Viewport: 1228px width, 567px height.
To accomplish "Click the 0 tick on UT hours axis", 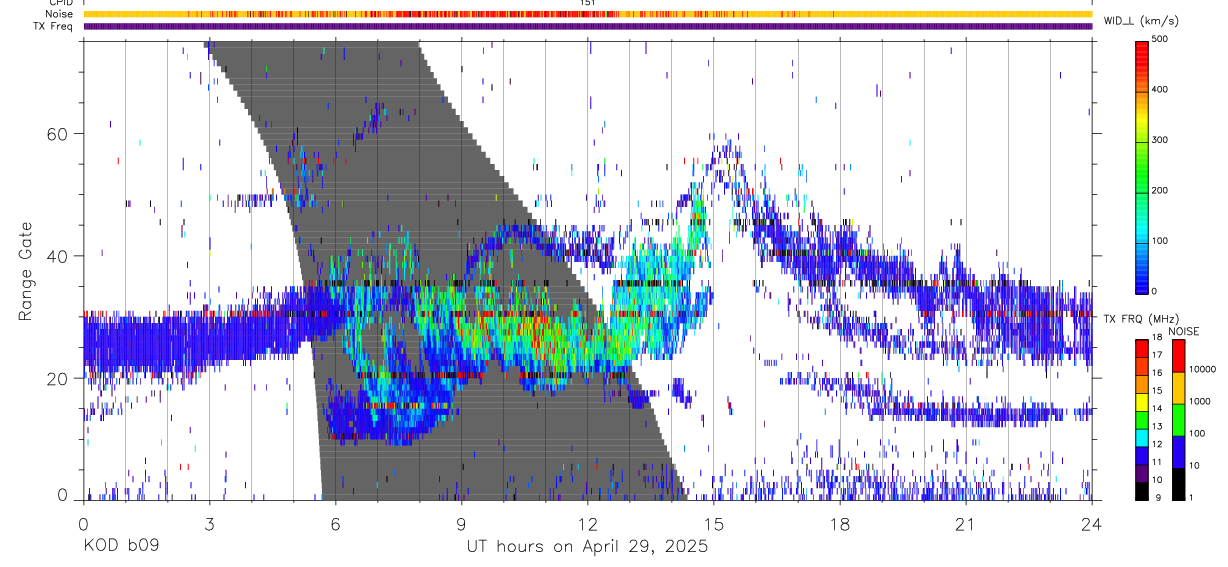I will tap(83, 523).
